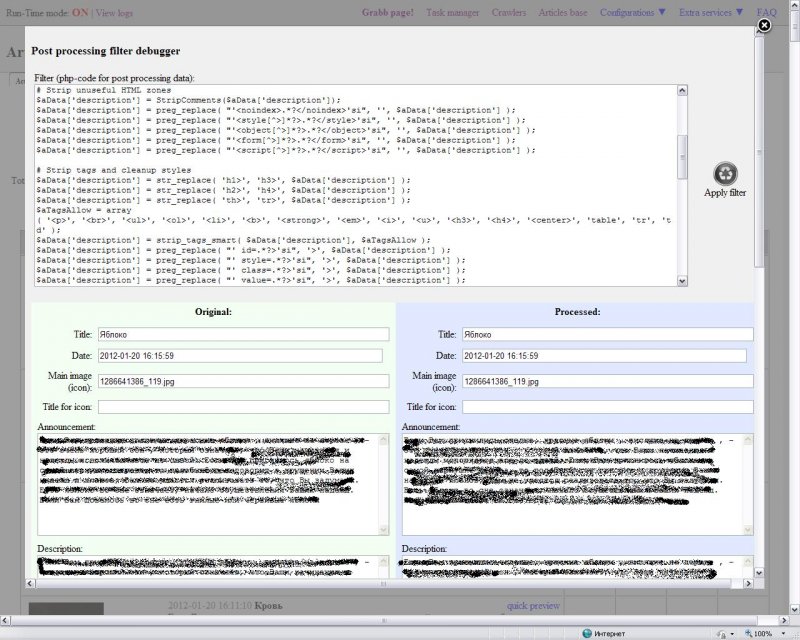Close the Post processing filter debugger dialog
Screen dimensions: 800x640
click(x=764, y=27)
